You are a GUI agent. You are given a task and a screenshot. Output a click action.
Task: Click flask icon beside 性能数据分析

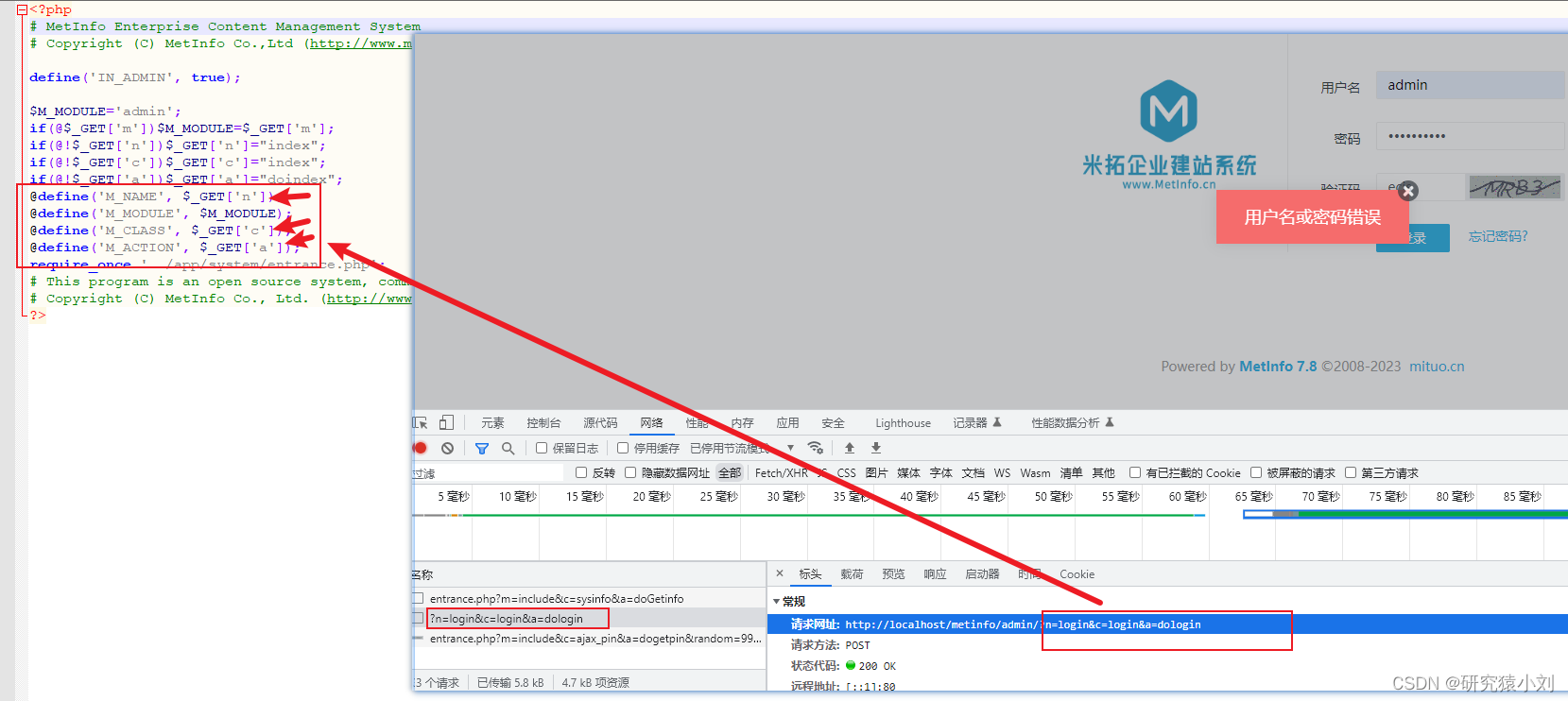(x=1110, y=422)
